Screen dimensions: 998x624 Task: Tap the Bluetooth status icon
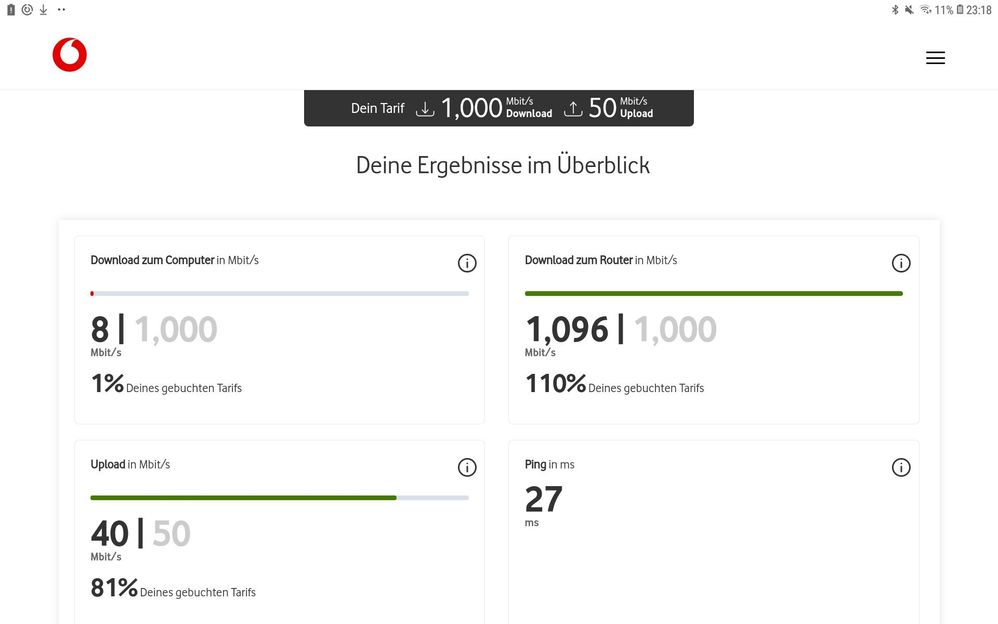click(x=895, y=10)
